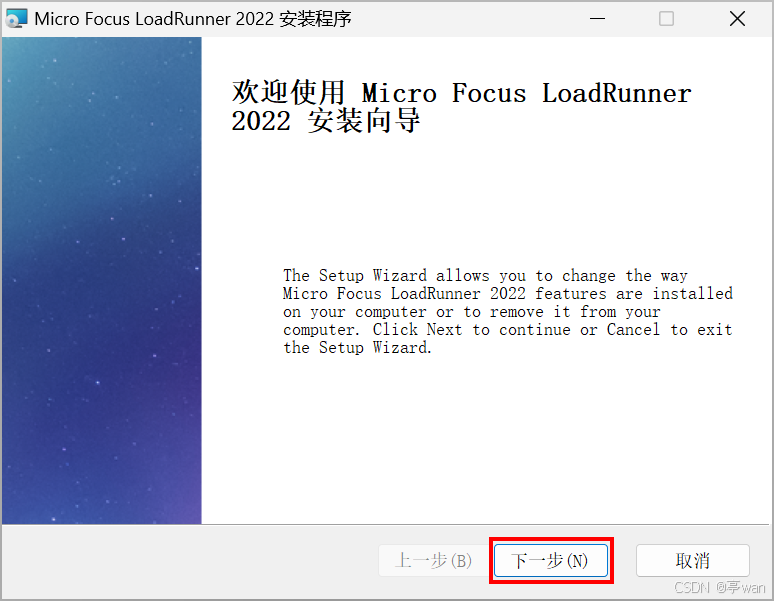774x601 pixels.
Task: Close the installer with the X button
Action: point(737,19)
